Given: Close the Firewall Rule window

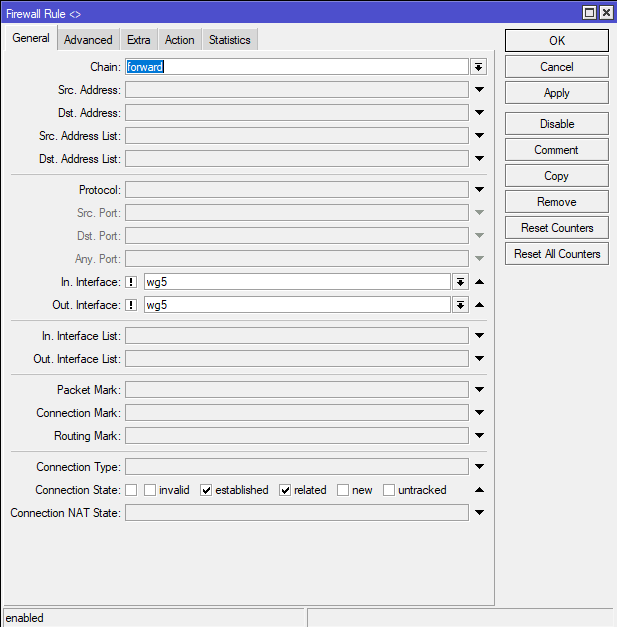Looking at the screenshot, I should tap(606, 13).
